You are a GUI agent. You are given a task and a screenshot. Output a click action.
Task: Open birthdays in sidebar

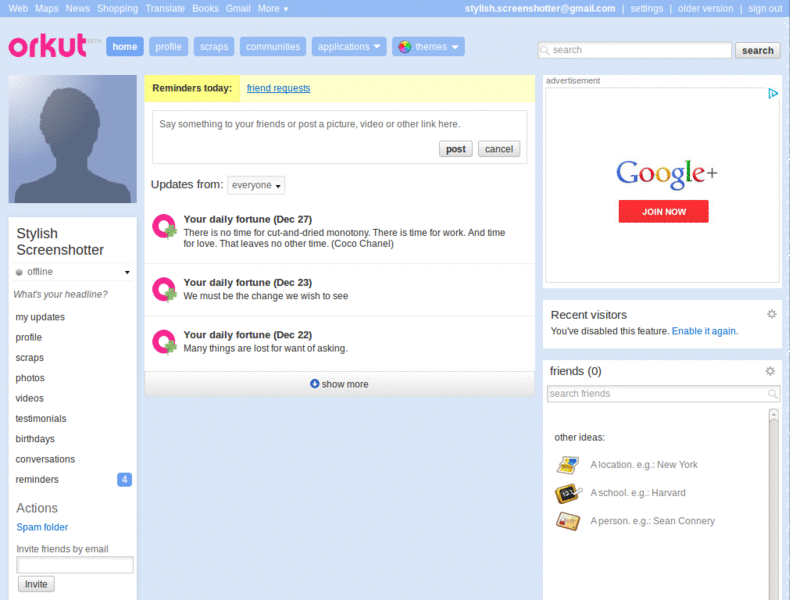(35, 439)
